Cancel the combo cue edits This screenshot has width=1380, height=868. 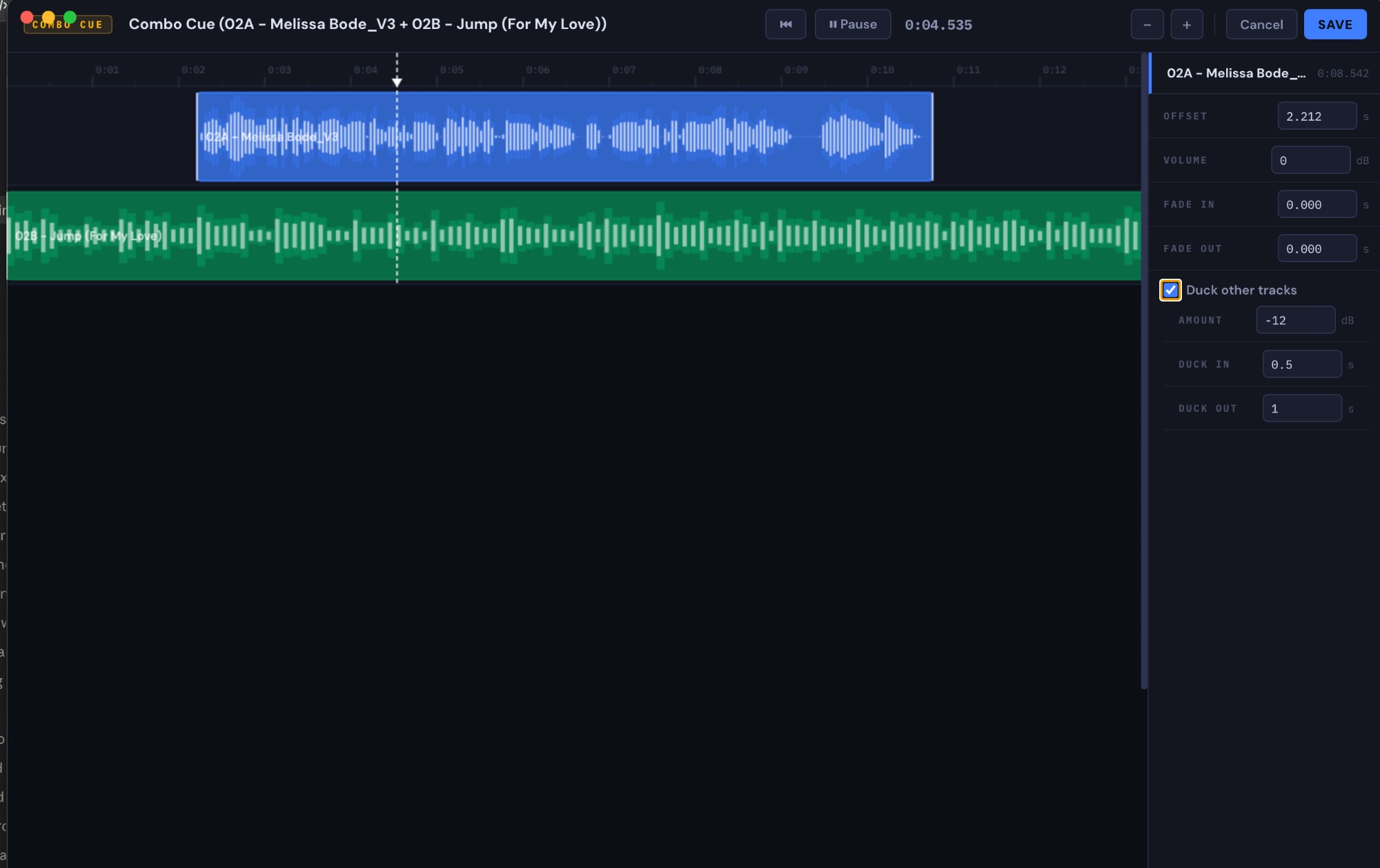(1261, 25)
